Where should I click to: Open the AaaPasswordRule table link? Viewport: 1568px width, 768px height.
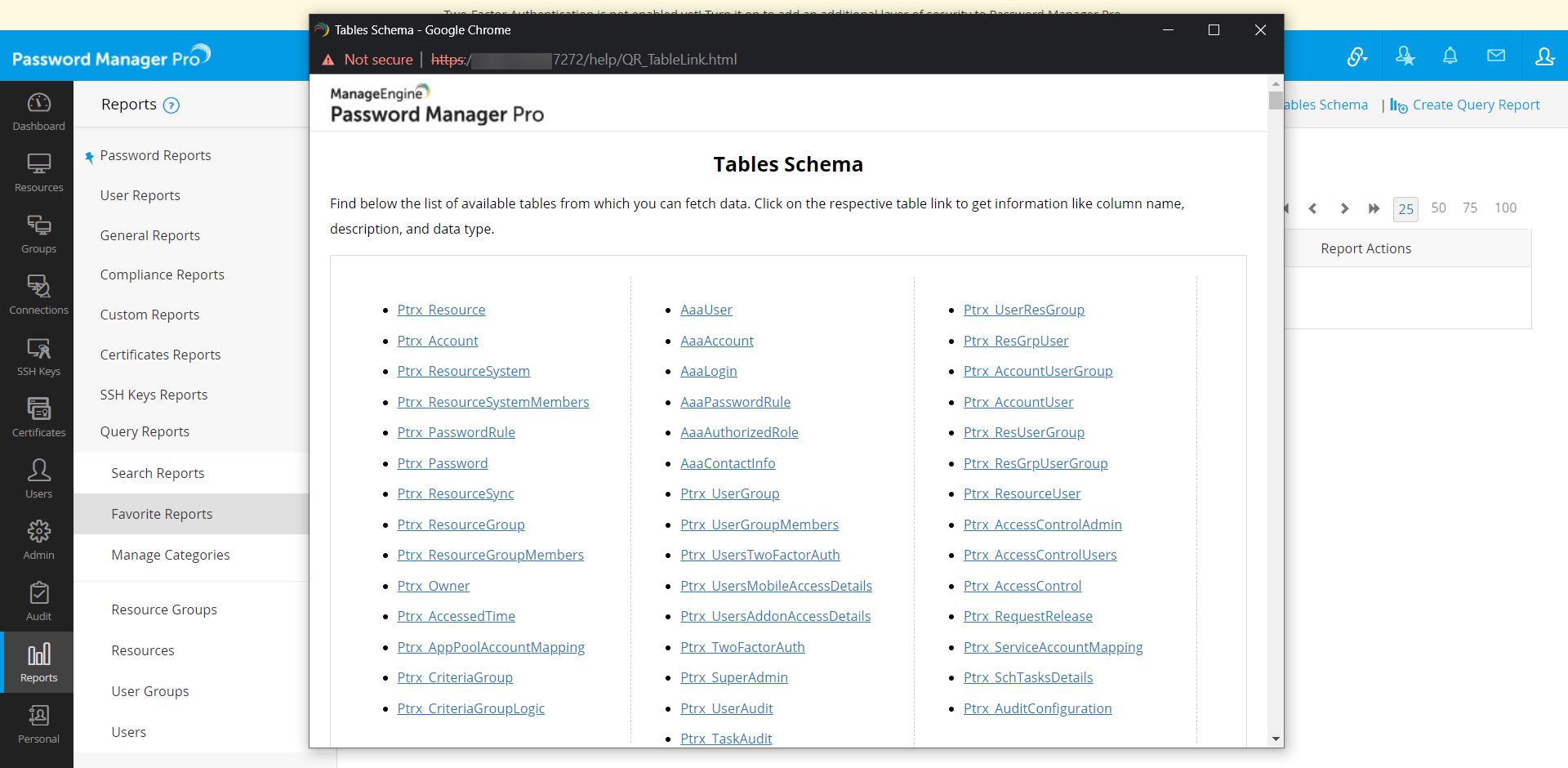click(735, 402)
